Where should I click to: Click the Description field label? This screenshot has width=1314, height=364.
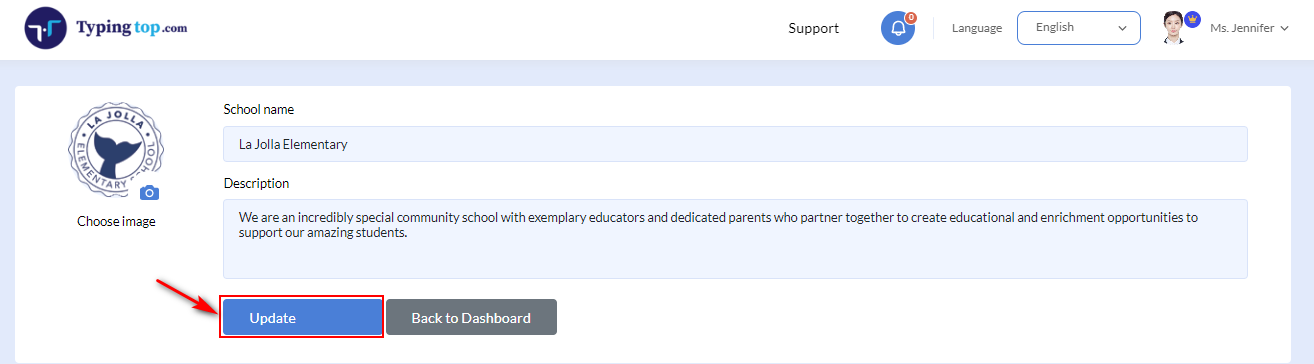click(x=257, y=183)
